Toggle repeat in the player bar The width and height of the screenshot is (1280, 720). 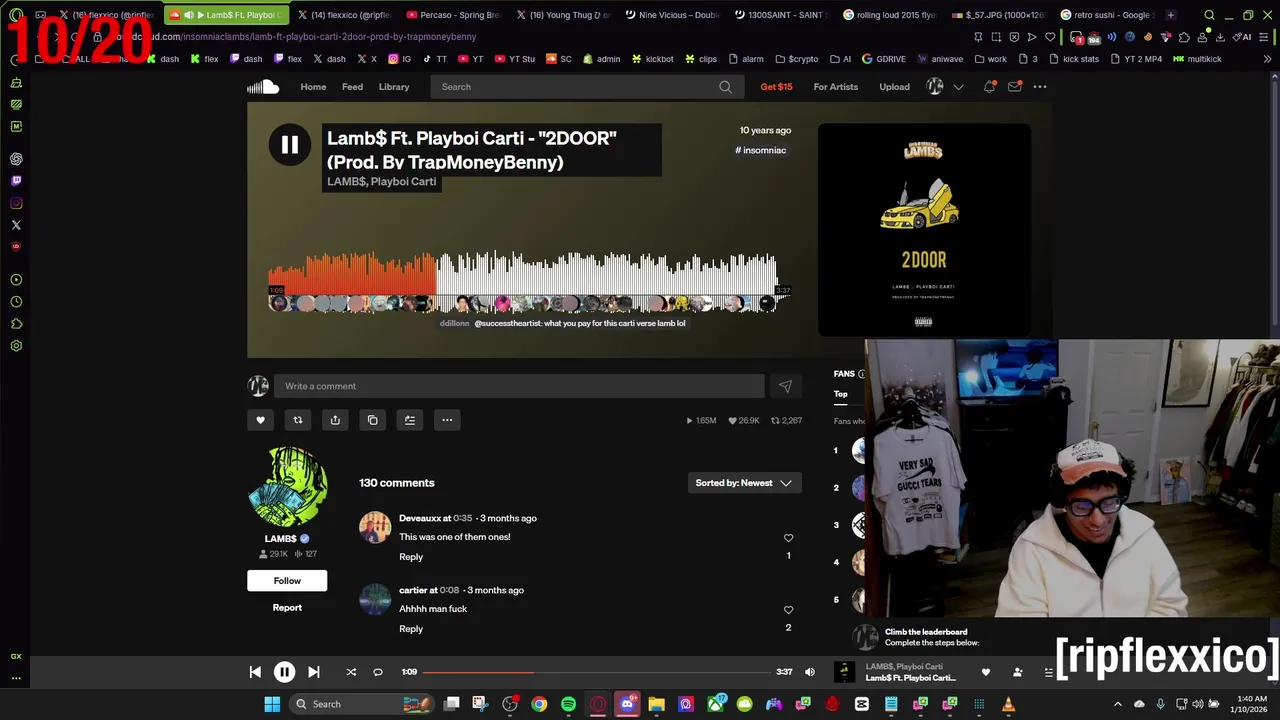[x=377, y=672]
